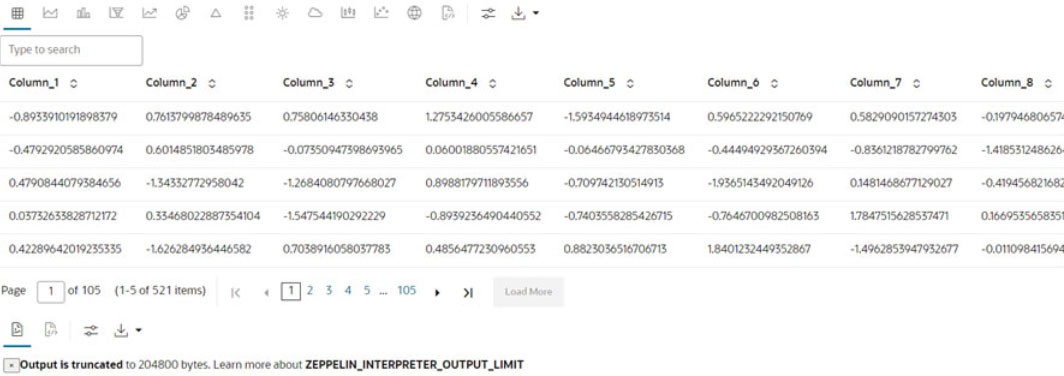
Task: Expand bottom toolbar download options arrow
Action: tap(138, 331)
